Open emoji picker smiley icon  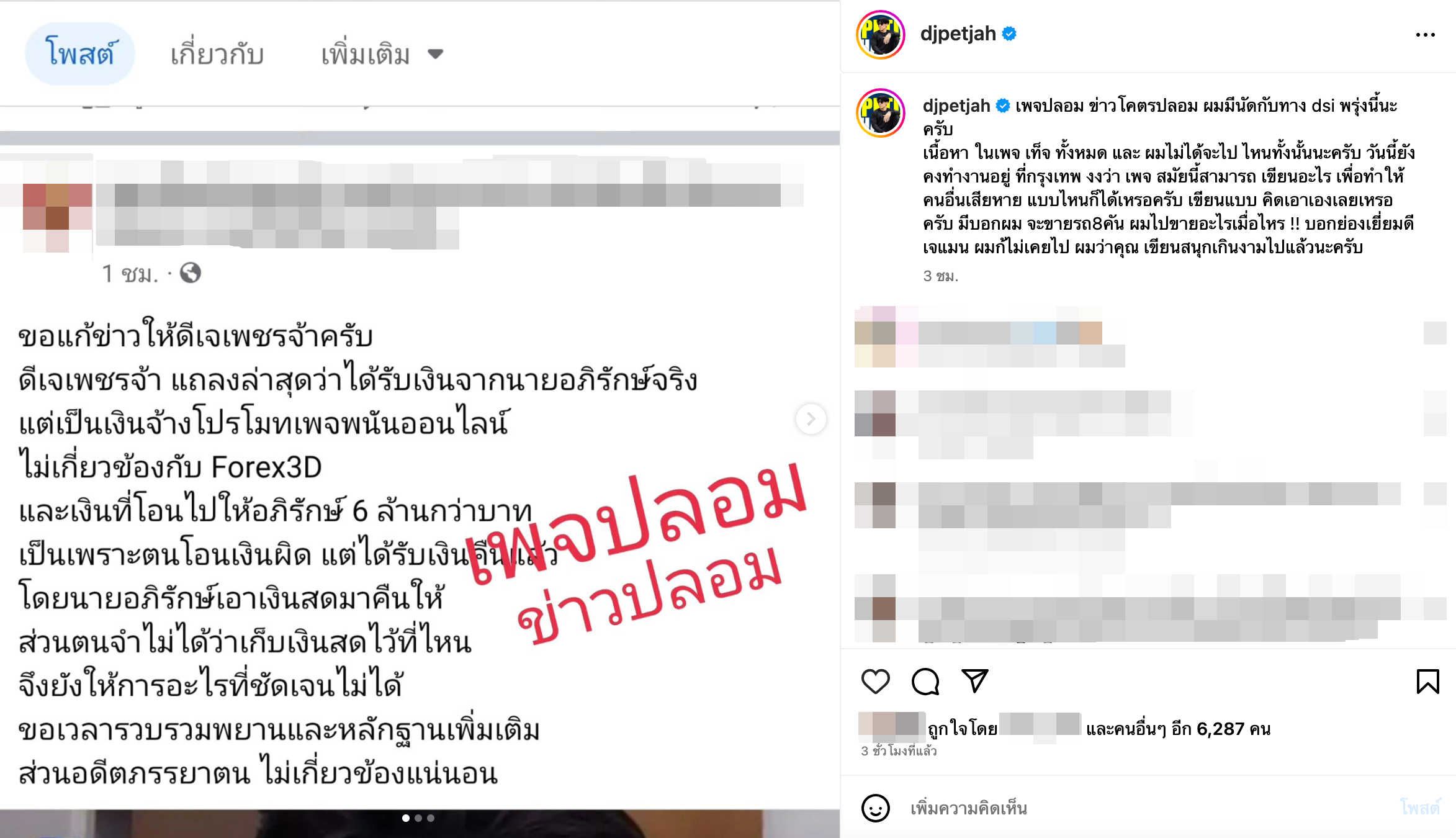[x=875, y=808]
